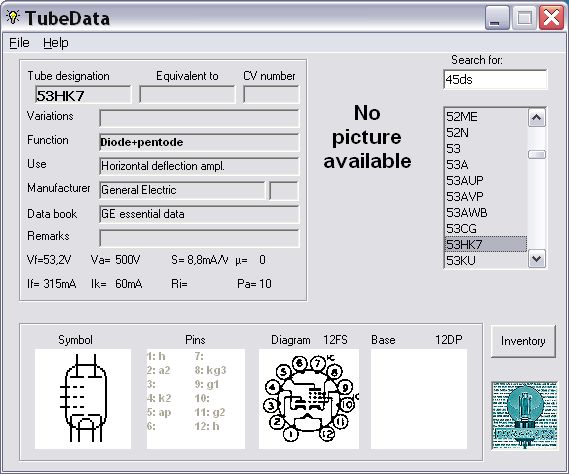Open the Inventory button
Viewport: 569px width, 474px height.
tap(523, 341)
